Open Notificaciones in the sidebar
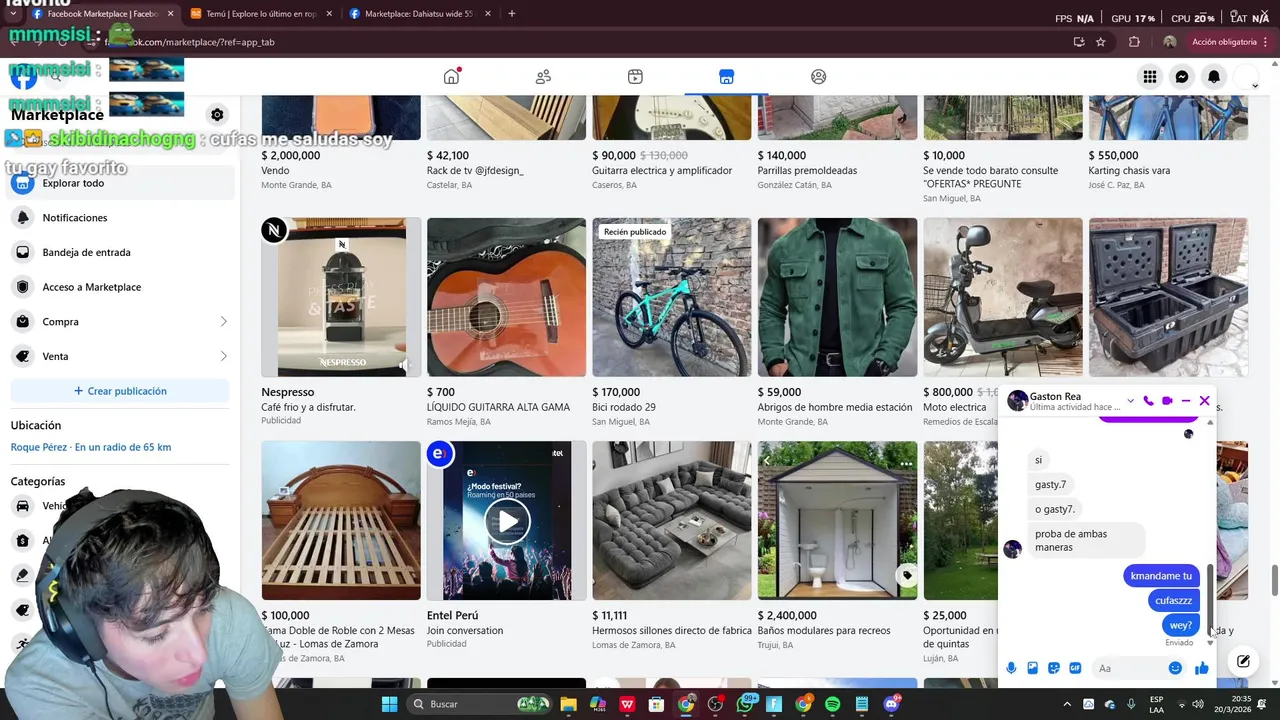Image resolution: width=1280 pixels, height=720 pixels. (120, 218)
